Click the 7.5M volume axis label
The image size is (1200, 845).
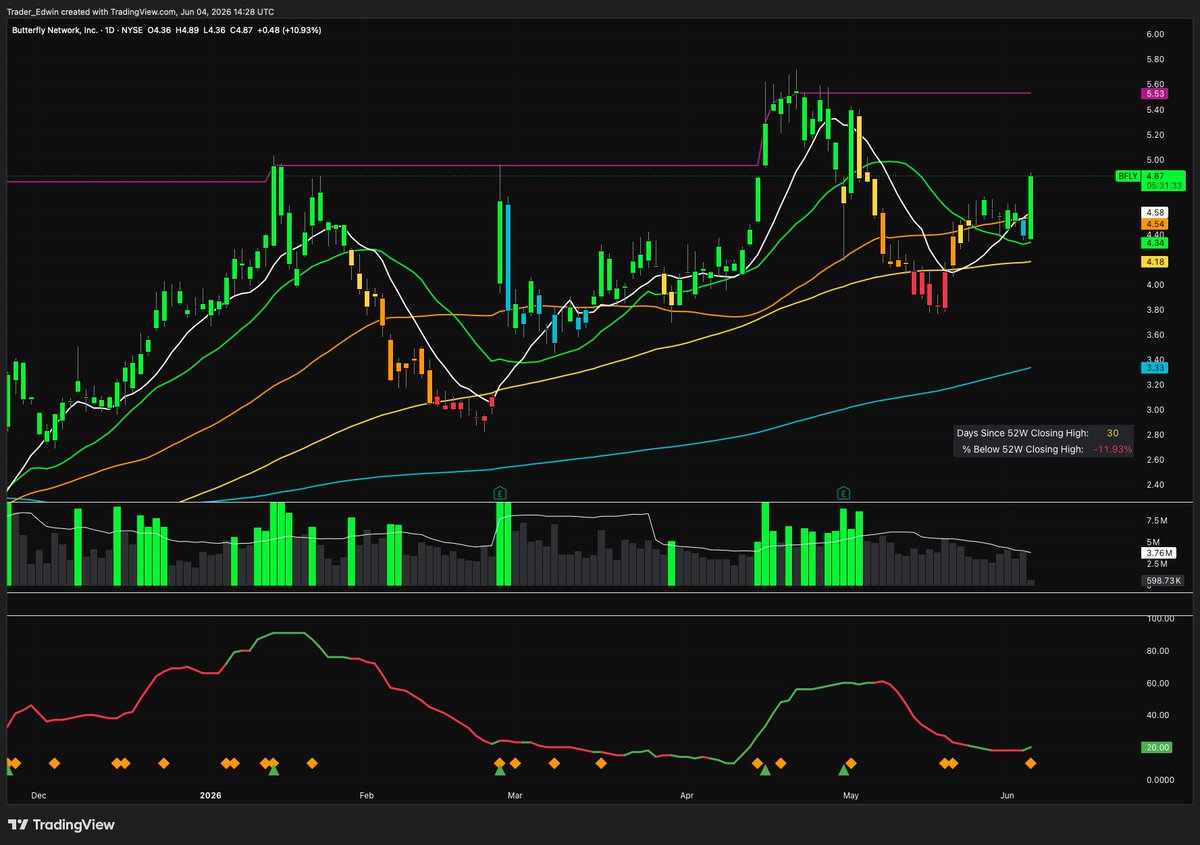coord(1156,521)
